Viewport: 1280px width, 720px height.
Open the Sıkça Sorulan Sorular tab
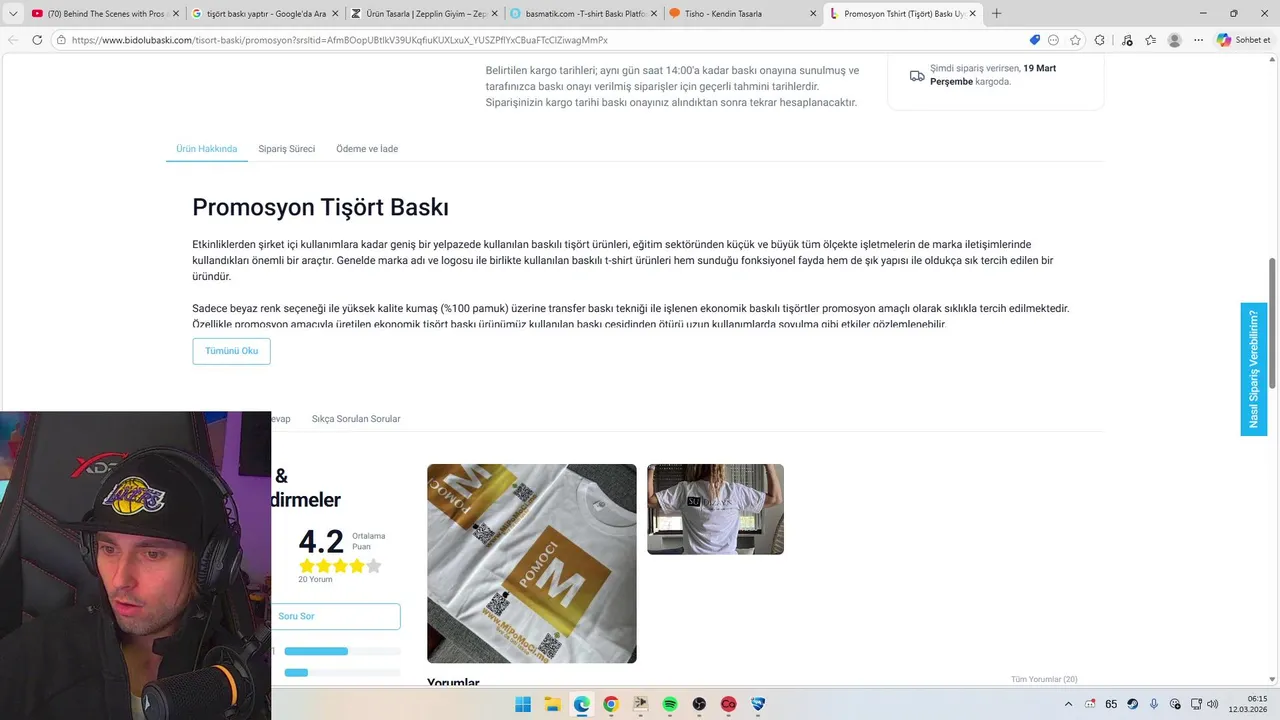(356, 419)
